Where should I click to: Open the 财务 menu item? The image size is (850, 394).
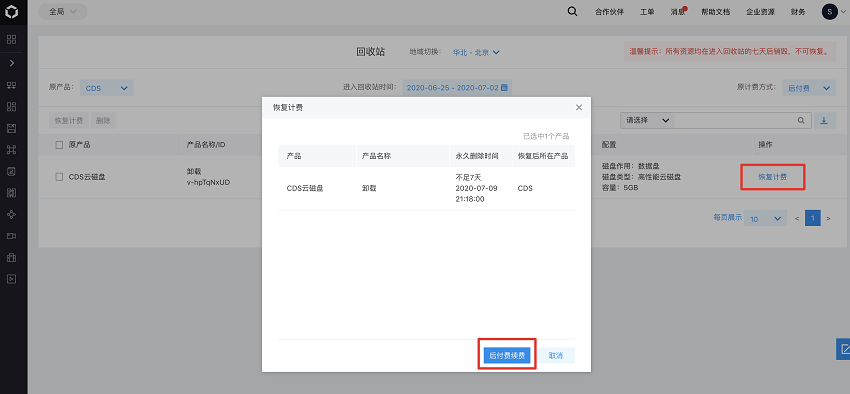click(798, 12)
